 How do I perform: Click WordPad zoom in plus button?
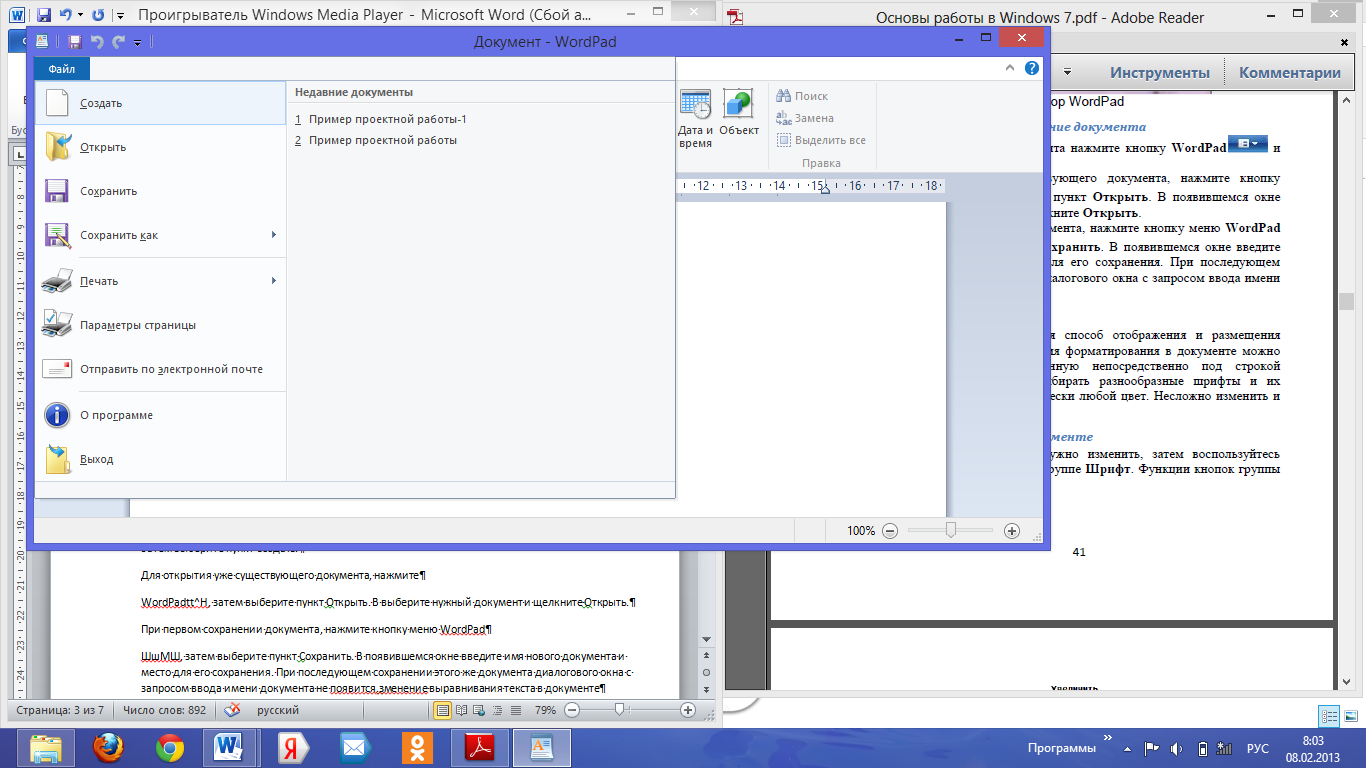click(1012, 531)
